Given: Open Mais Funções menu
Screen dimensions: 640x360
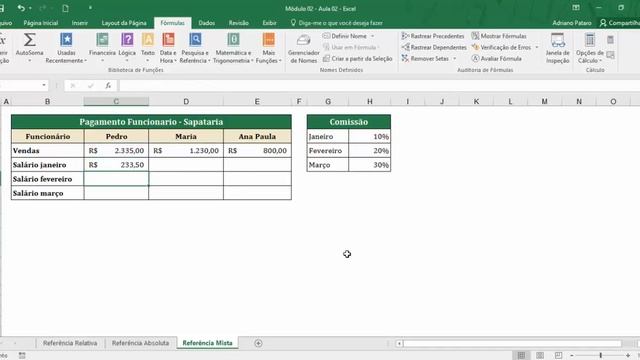Looking at the screenshot, I should (269, 48).
